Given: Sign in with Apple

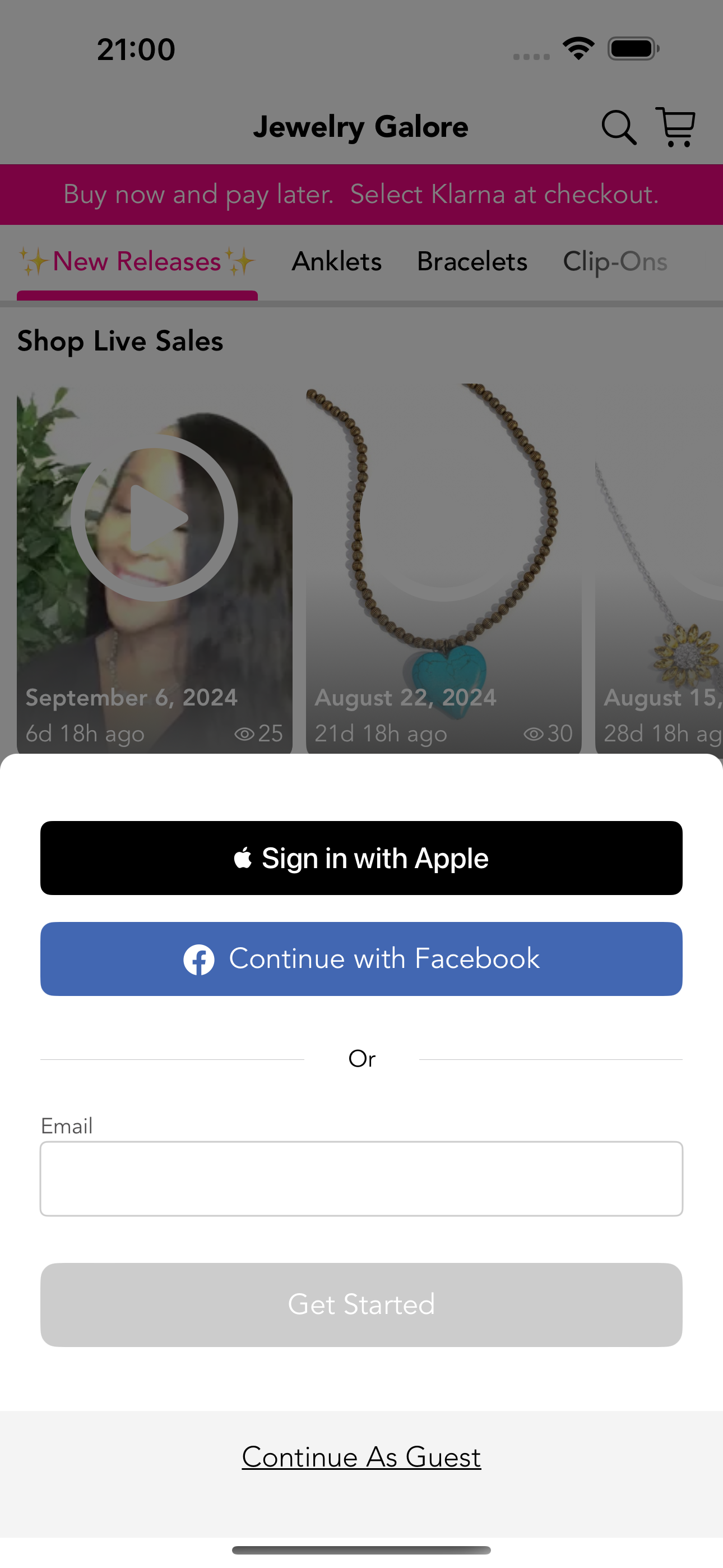Looking at the screenshot, I should coord(361,857).
